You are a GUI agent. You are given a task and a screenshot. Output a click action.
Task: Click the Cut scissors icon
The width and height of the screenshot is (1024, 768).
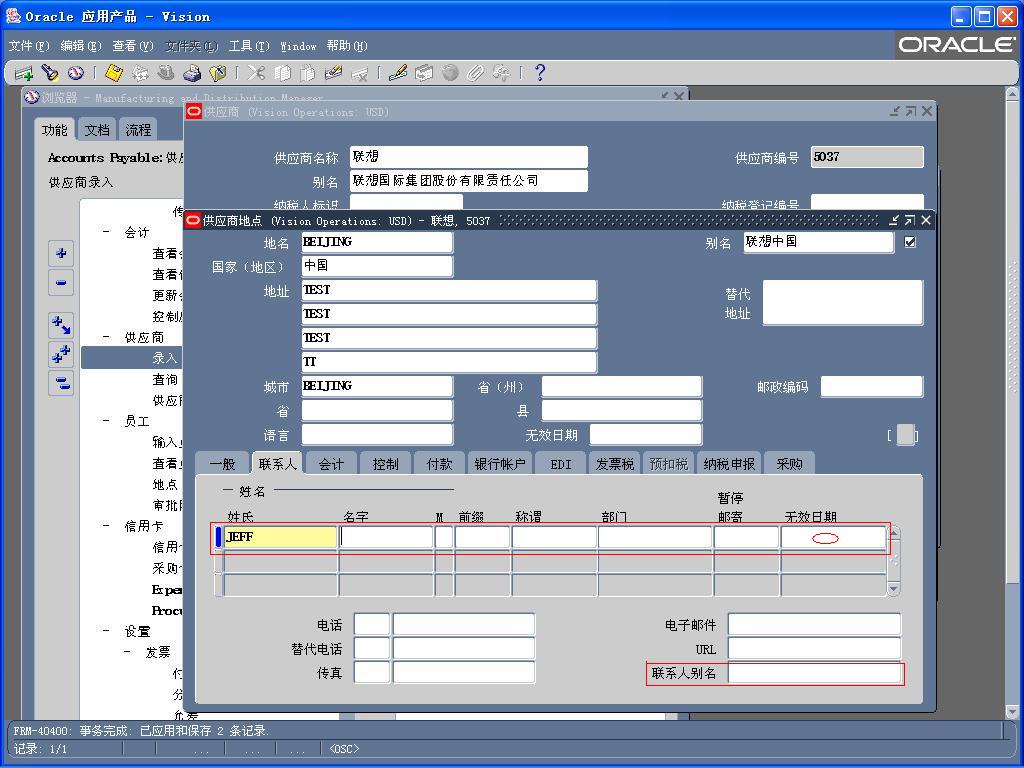256,73
